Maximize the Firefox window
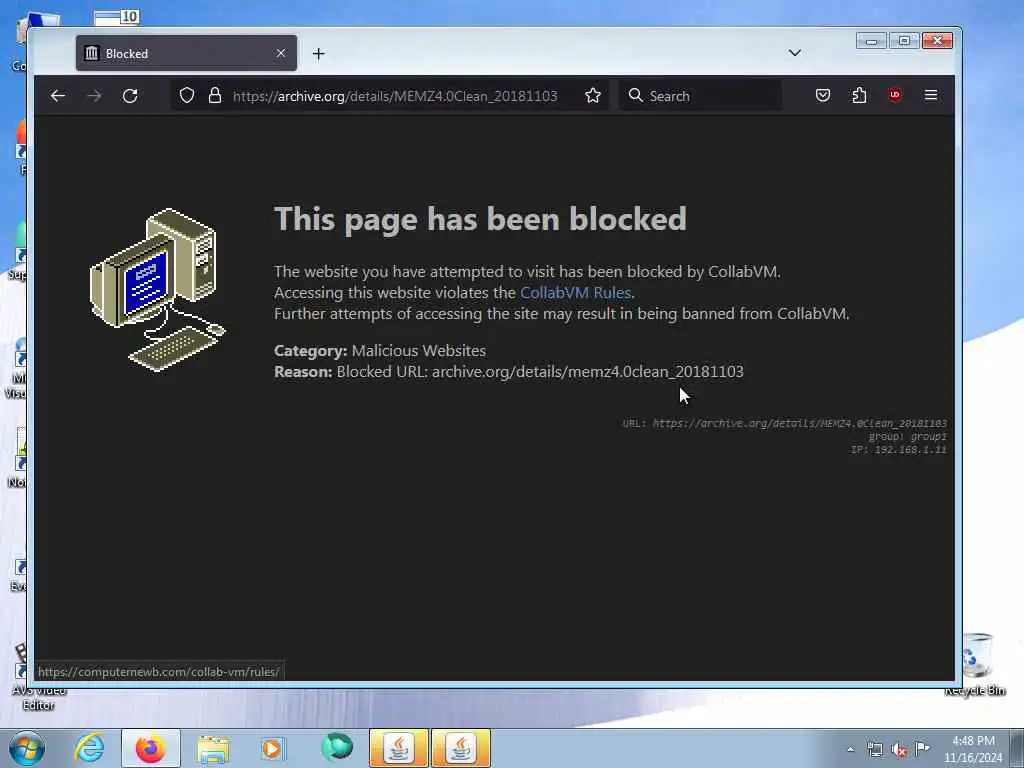This screenshot has width=1024, height=768. point(904,41)
